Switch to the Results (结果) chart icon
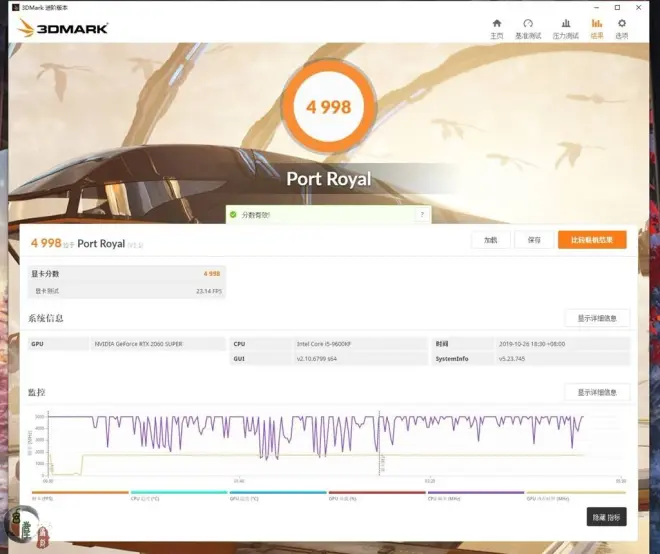 [x=597, y=27]
